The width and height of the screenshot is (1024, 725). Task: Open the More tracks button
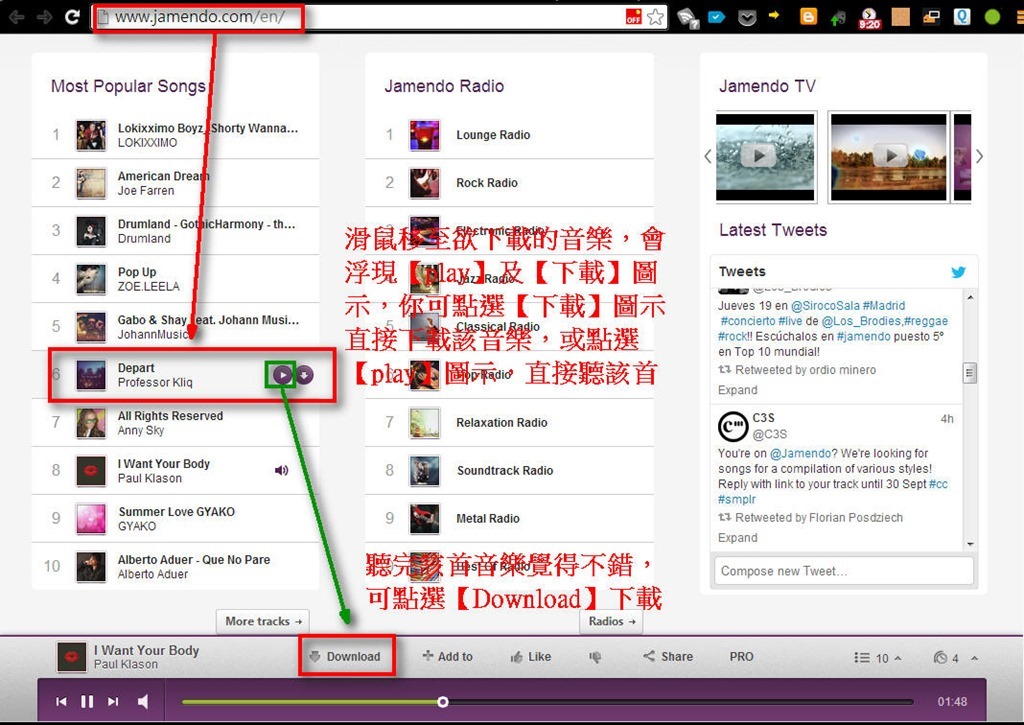pos(263,621)
